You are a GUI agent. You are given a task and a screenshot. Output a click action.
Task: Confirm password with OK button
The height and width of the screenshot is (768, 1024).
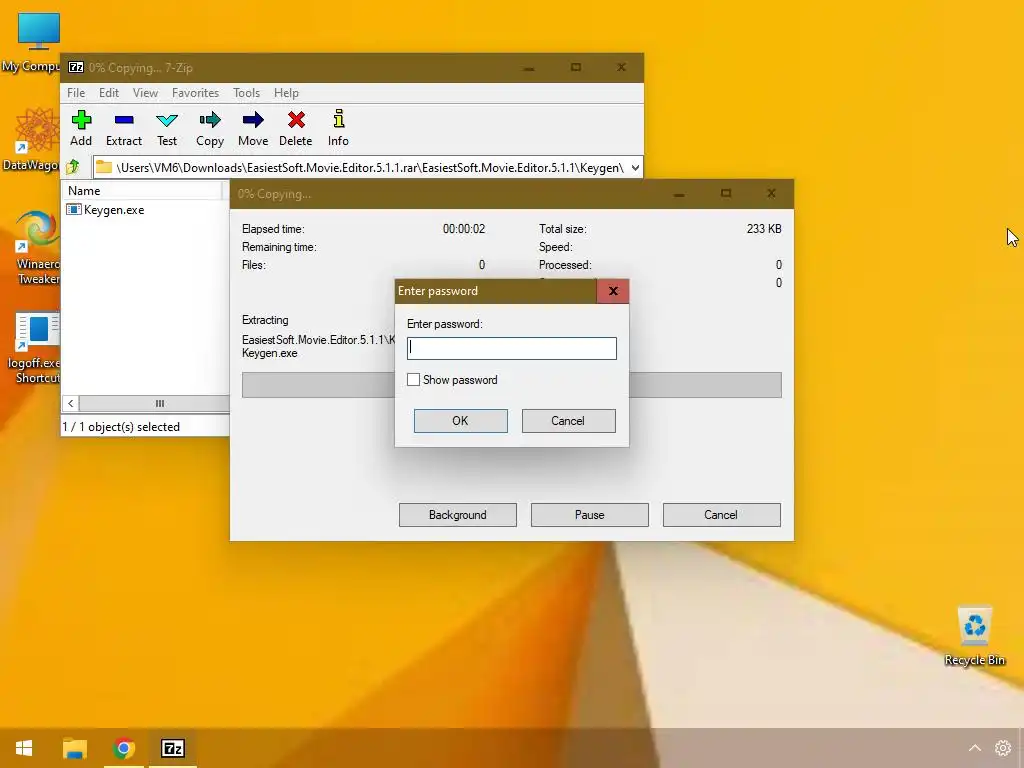pyautogui.click(x=460, y=421)
